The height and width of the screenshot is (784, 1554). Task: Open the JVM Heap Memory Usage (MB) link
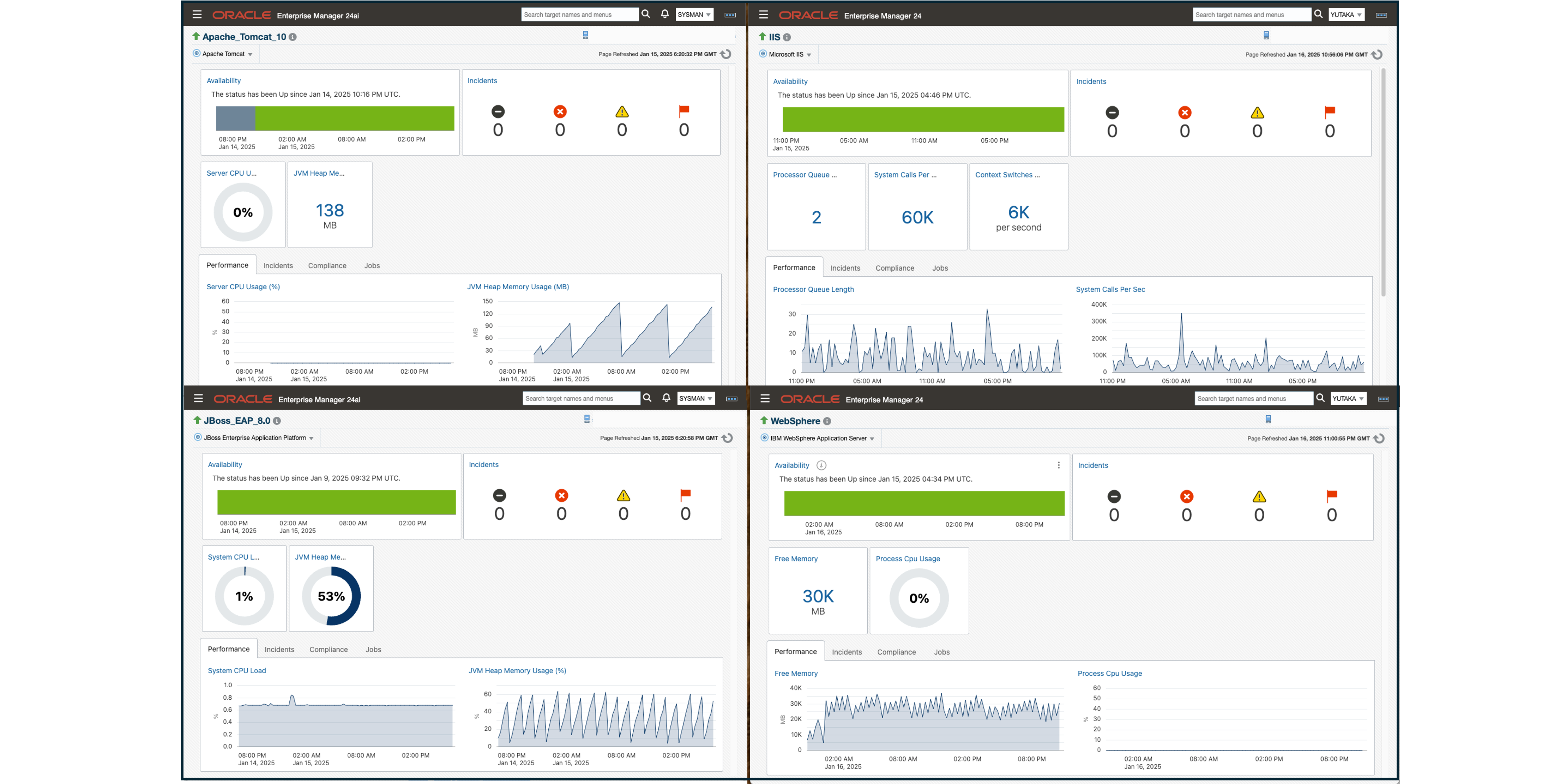tap(518, 287)
